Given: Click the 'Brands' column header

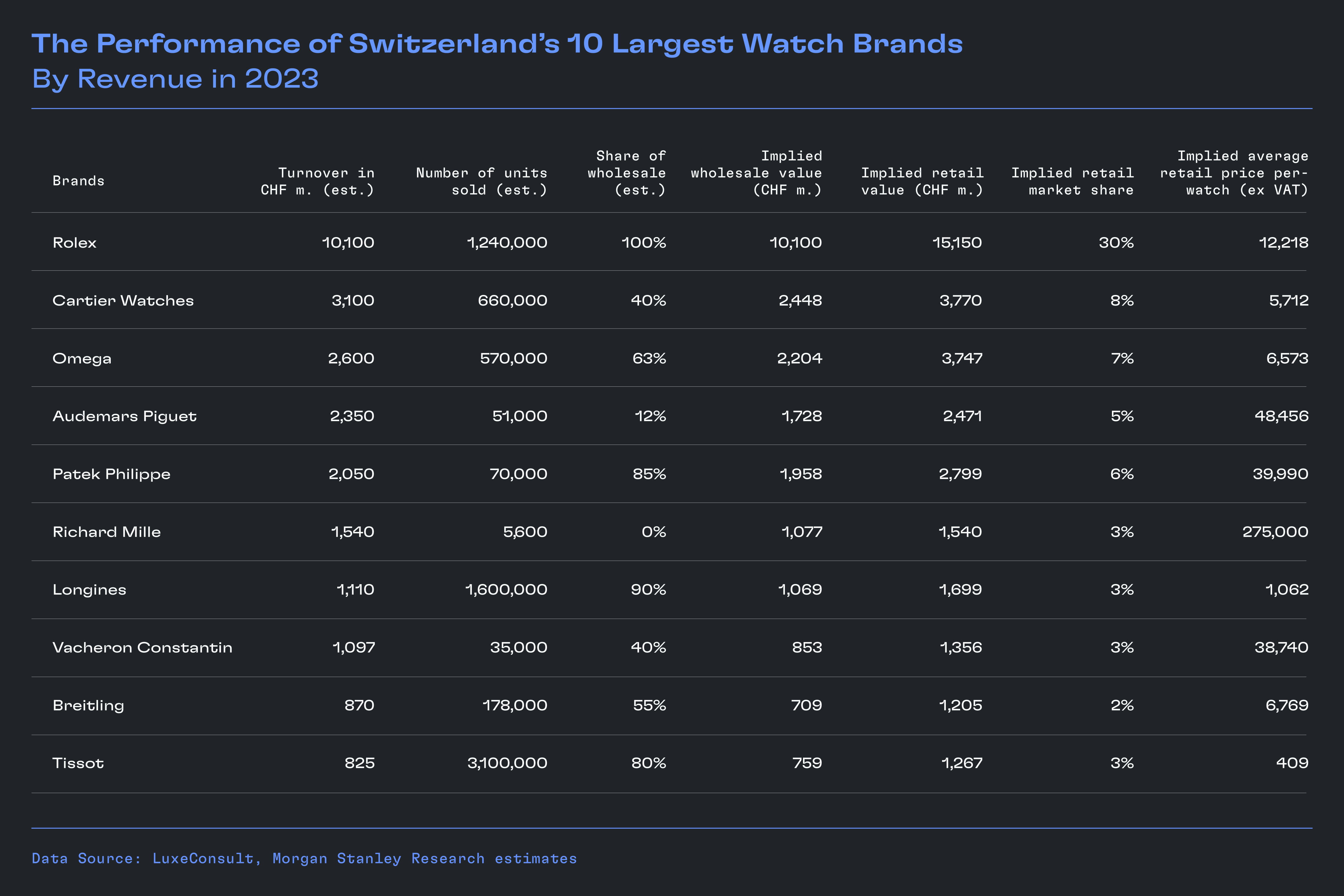Looking at the screenshot, I should [78, 181].
